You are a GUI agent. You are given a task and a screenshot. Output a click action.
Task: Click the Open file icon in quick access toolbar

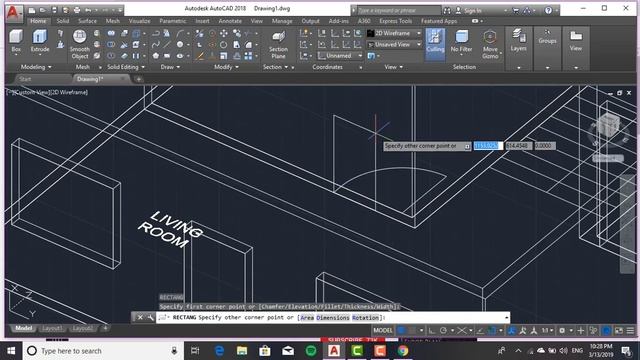(x=43, y=10)
